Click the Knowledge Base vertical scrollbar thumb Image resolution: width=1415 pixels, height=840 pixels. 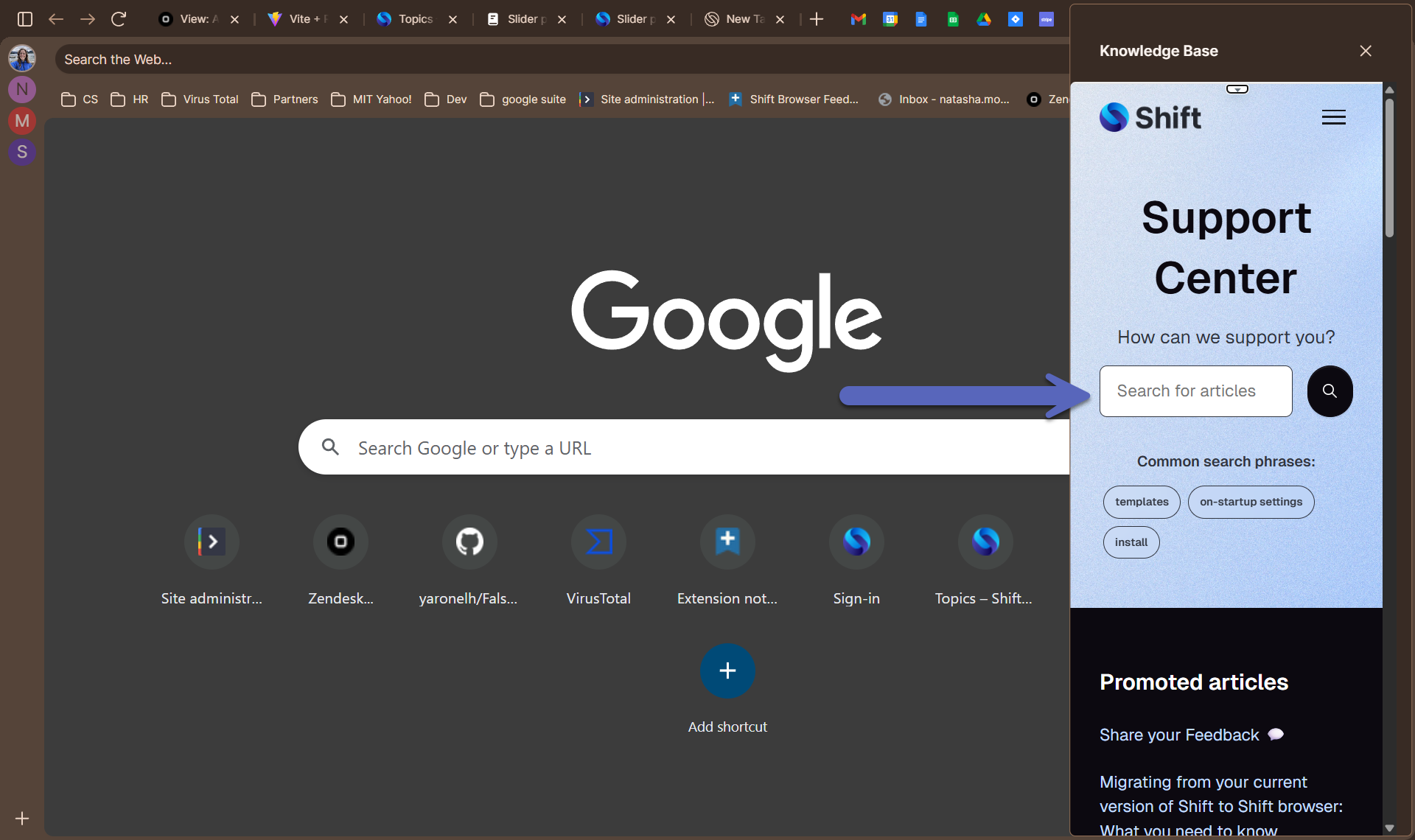[1389, 167]
